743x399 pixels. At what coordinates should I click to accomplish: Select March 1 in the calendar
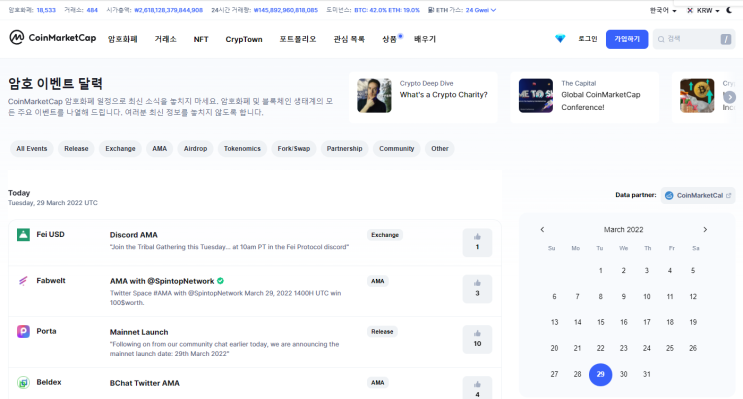(600, 271)
